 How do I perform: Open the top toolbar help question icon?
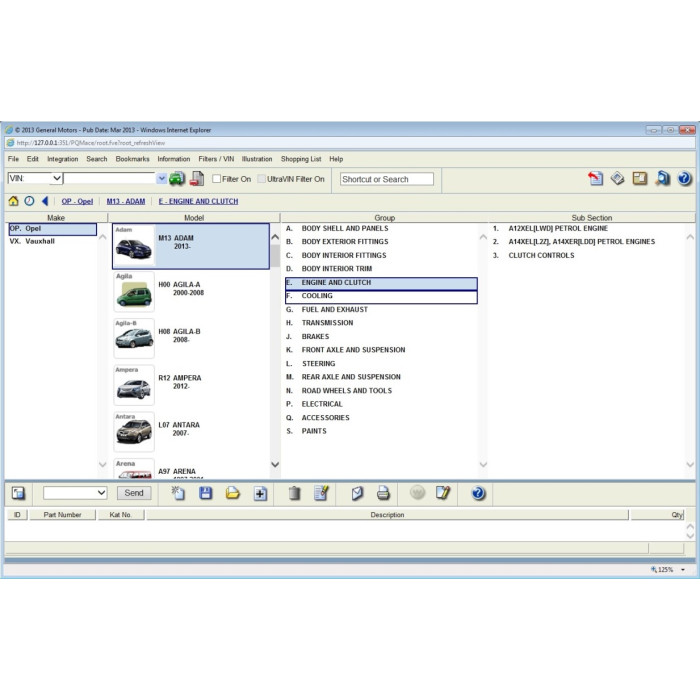tap(684, 179)
